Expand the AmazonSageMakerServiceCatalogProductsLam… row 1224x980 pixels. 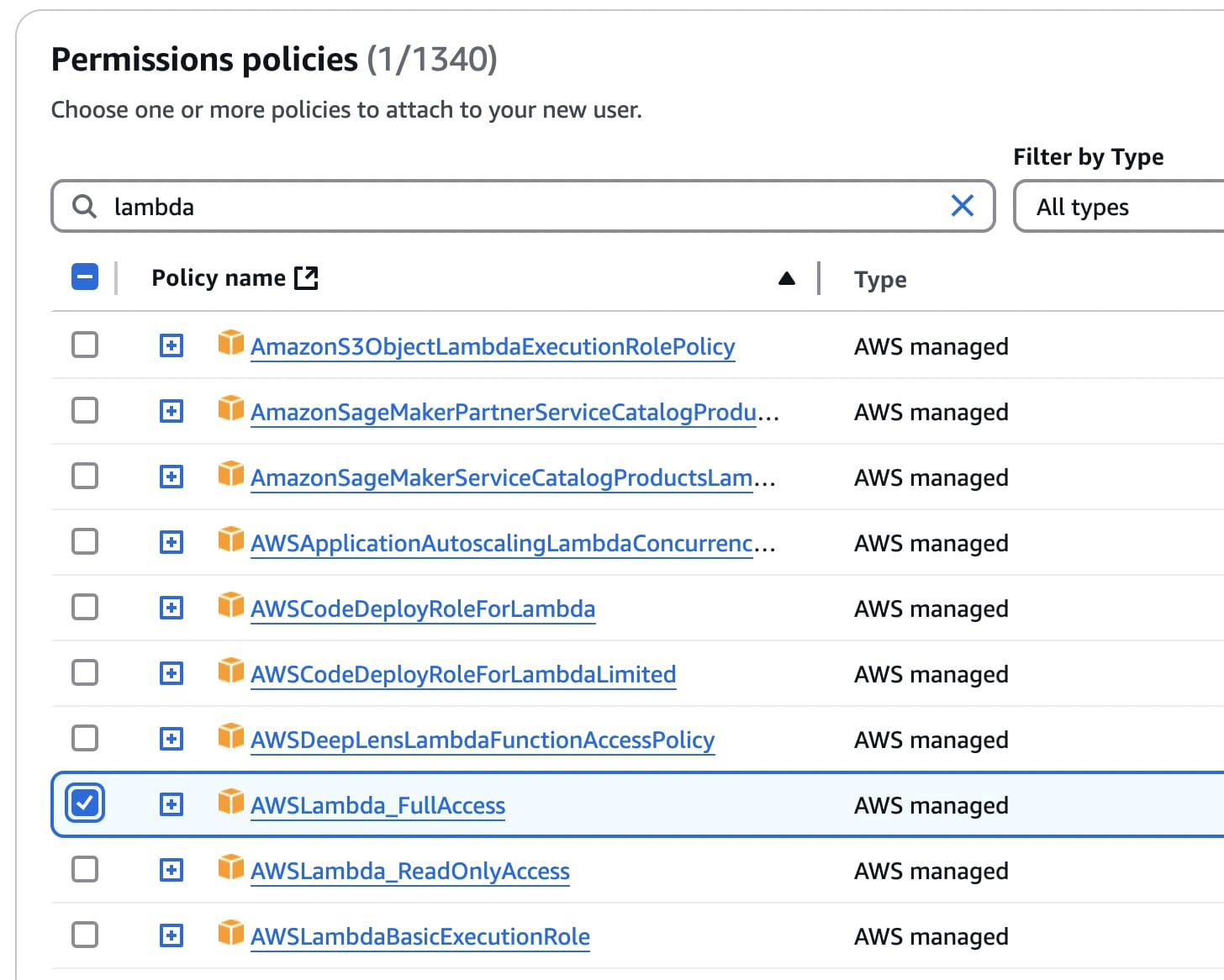(171, 477)
